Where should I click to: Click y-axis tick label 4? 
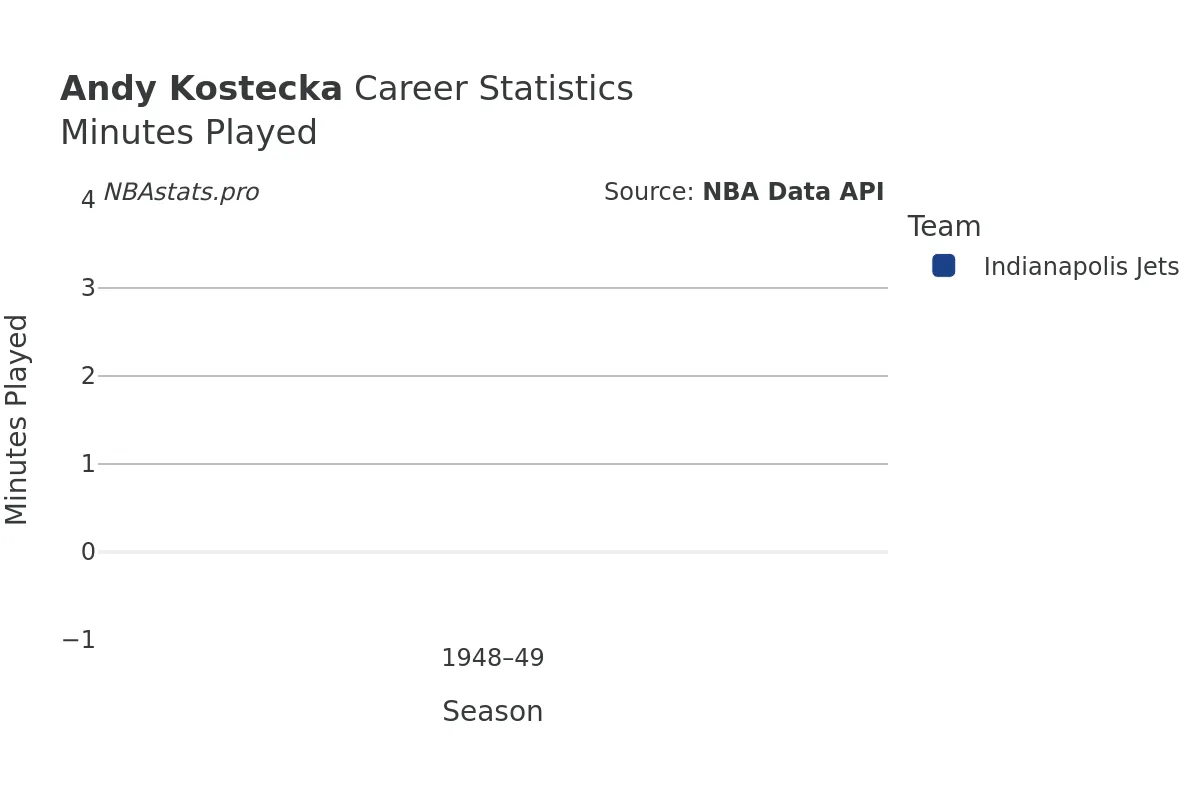(x=88, y=200)
